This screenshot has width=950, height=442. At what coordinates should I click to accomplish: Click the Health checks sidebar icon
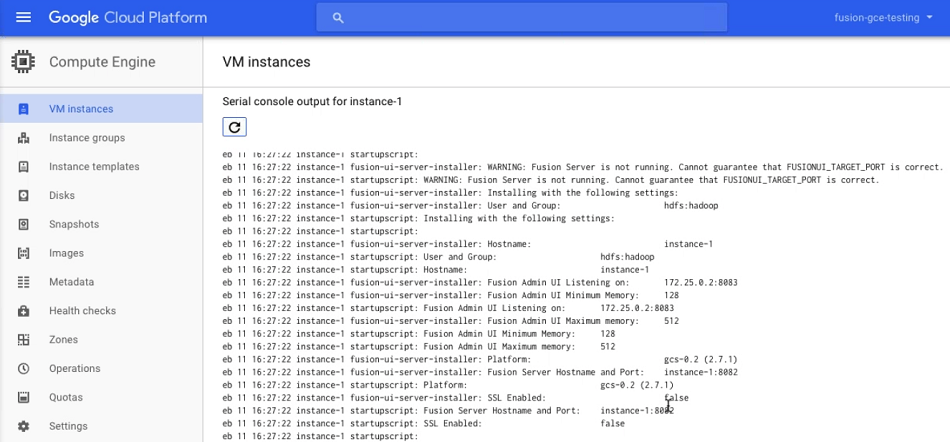tap(24, 311)
